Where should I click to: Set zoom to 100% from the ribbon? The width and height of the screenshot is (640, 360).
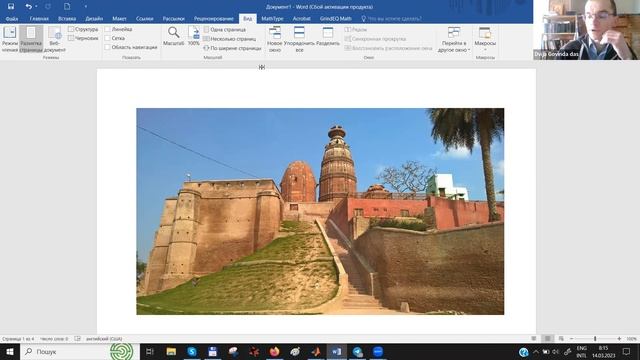tap(193, 36)
